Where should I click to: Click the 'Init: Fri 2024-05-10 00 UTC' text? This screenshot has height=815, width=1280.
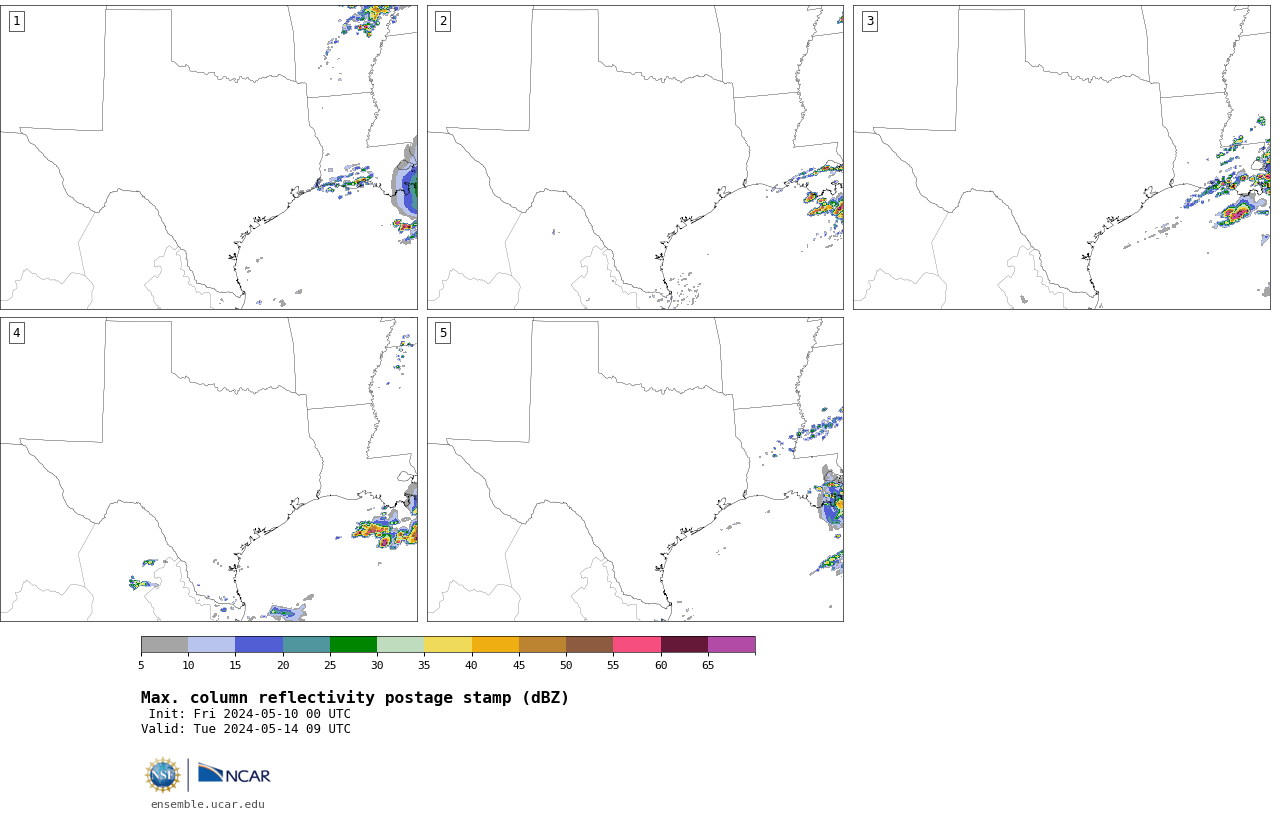tap(250, 714)
